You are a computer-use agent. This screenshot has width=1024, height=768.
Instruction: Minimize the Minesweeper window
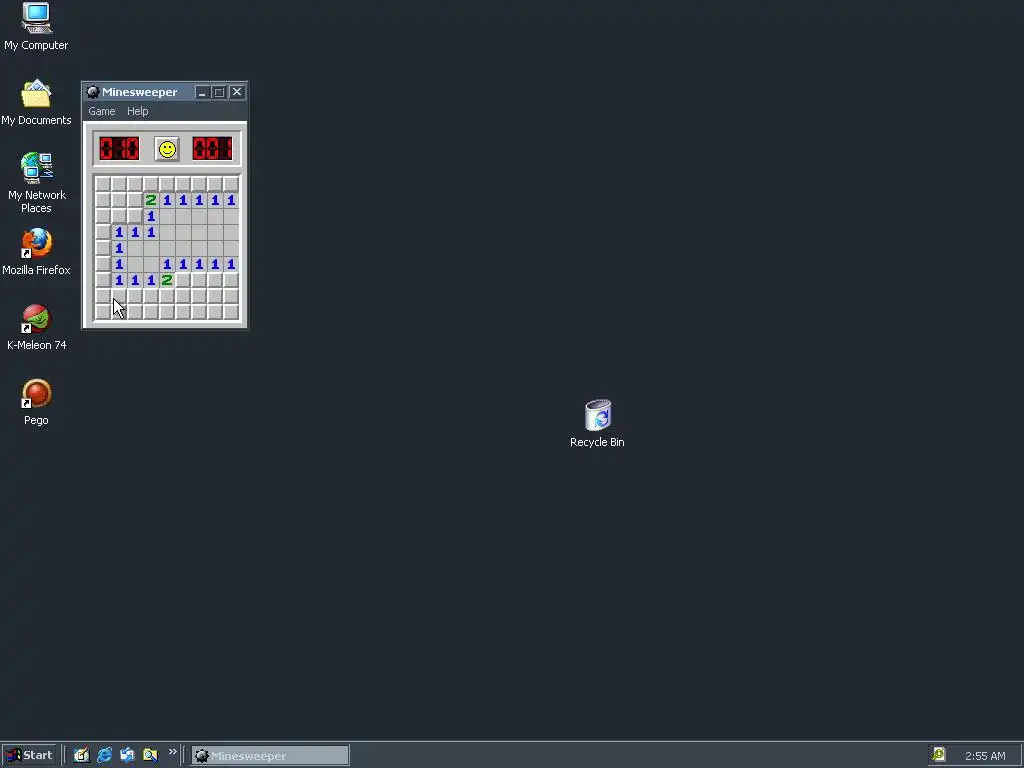point(202,92)
